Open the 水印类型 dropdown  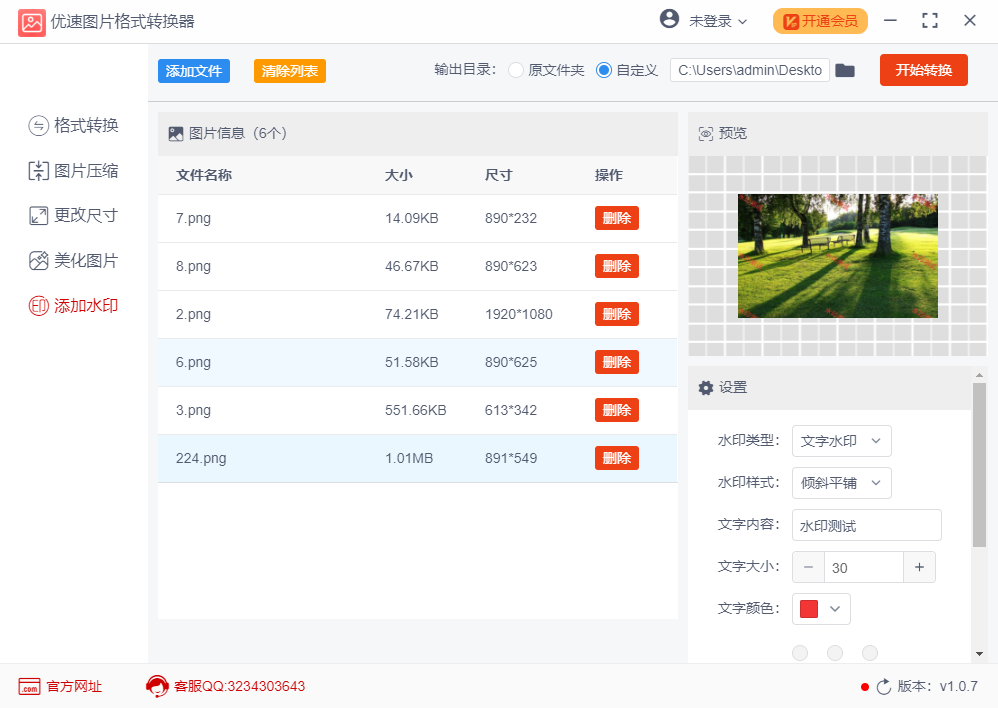pos(841,441)
